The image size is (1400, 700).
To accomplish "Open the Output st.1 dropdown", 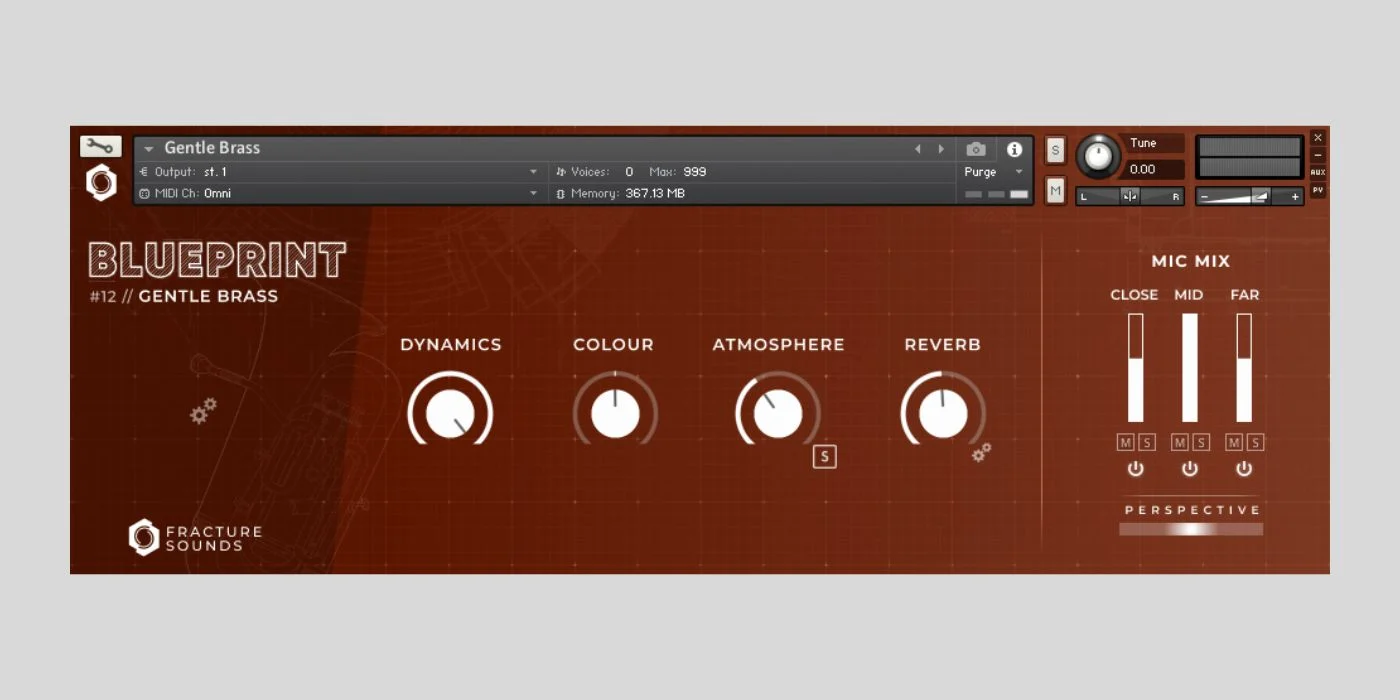I will (x=533, y=172).
